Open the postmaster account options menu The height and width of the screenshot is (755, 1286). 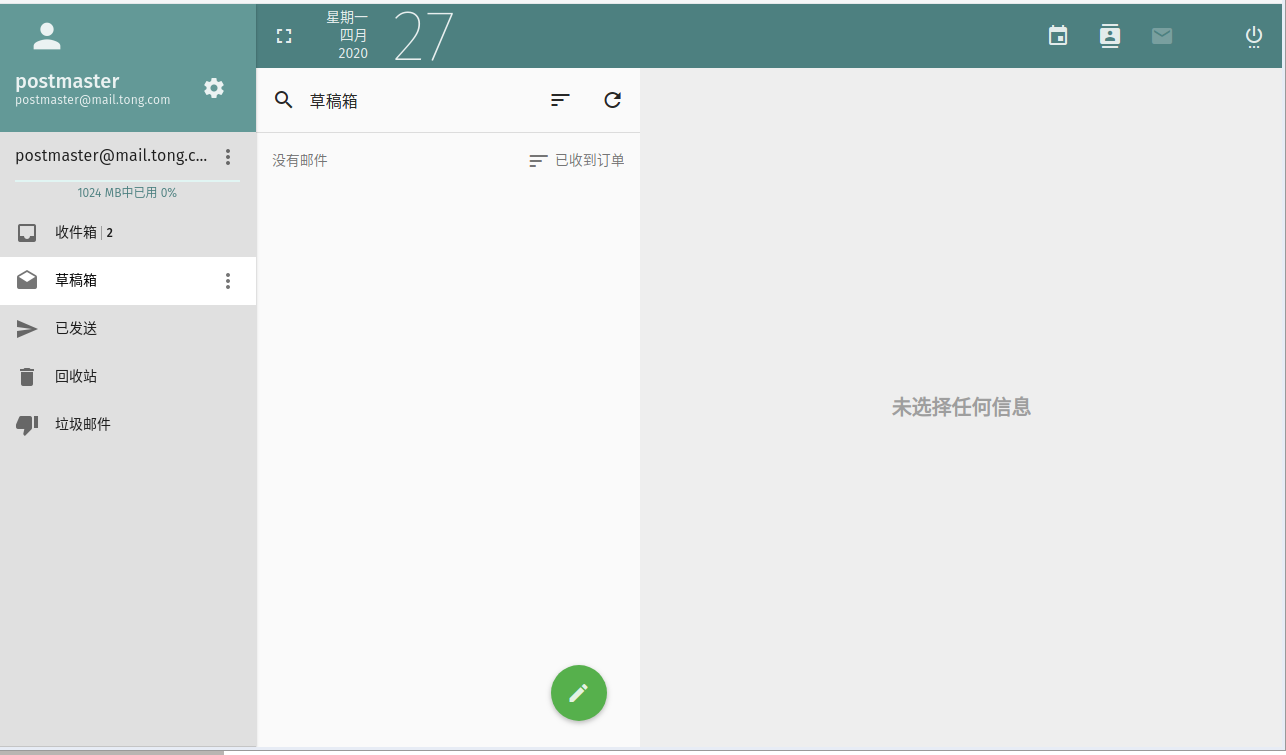click(x=228, y=157)
